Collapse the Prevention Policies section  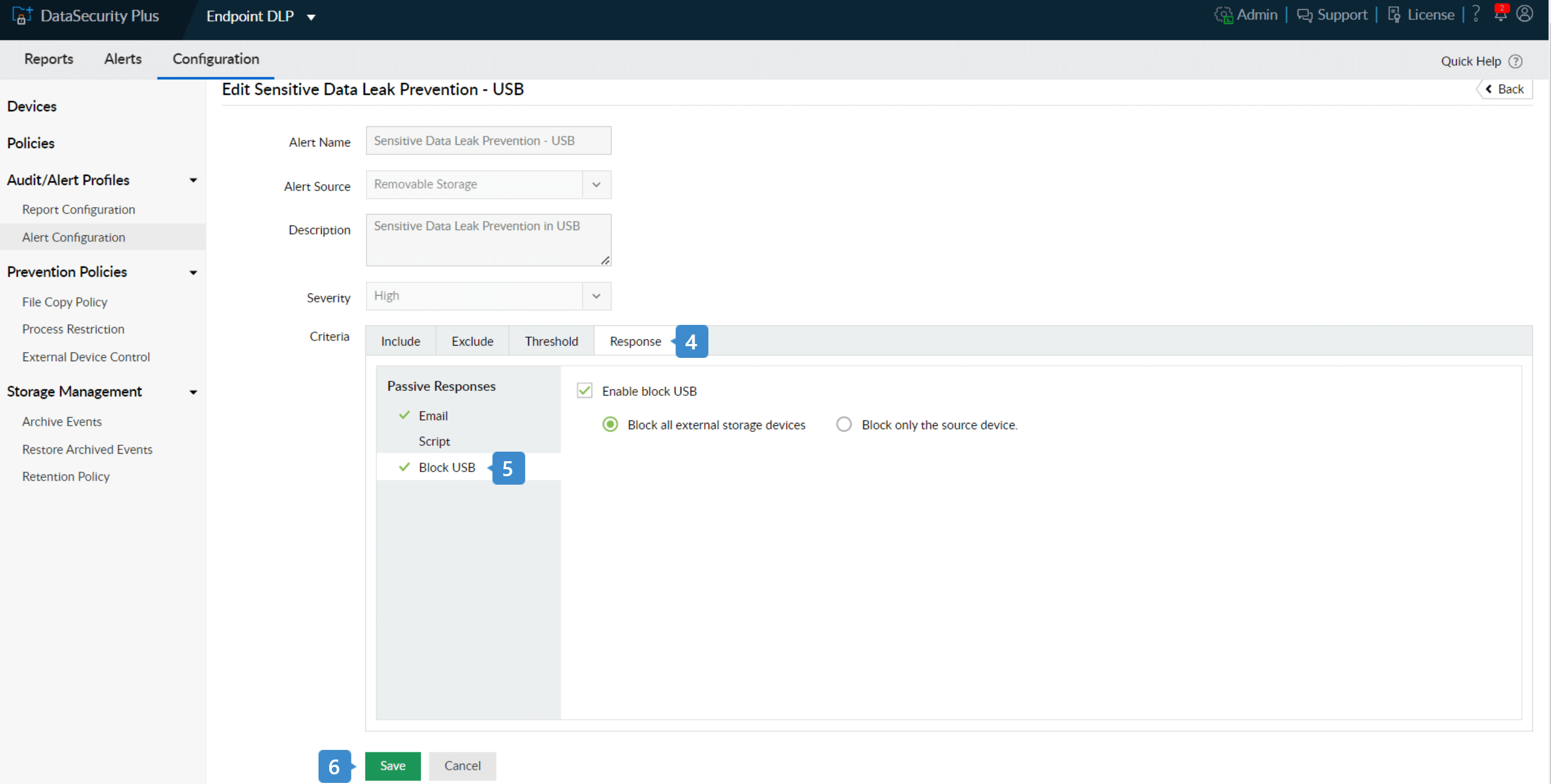click(x=193, y=273)
